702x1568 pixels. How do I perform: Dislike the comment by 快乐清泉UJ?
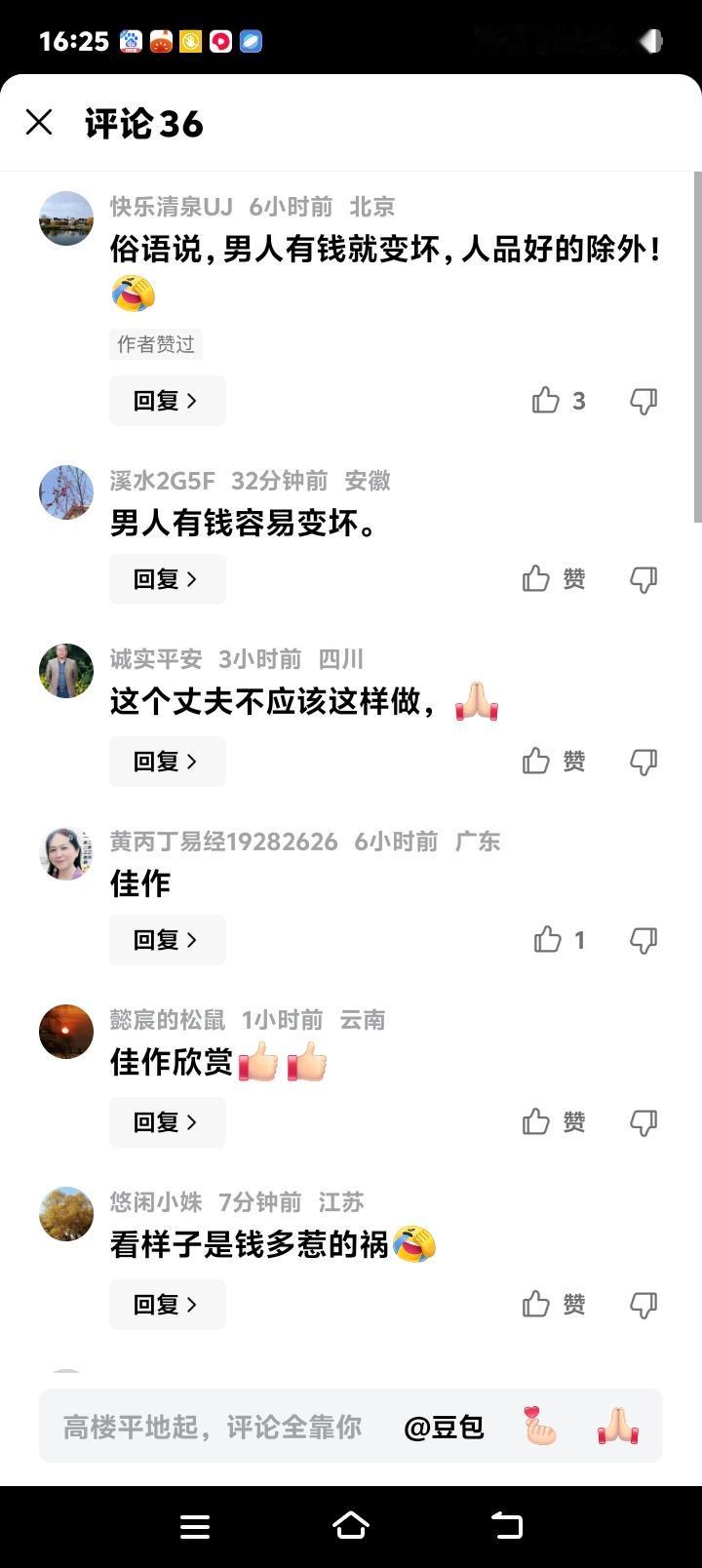(643, 401)
